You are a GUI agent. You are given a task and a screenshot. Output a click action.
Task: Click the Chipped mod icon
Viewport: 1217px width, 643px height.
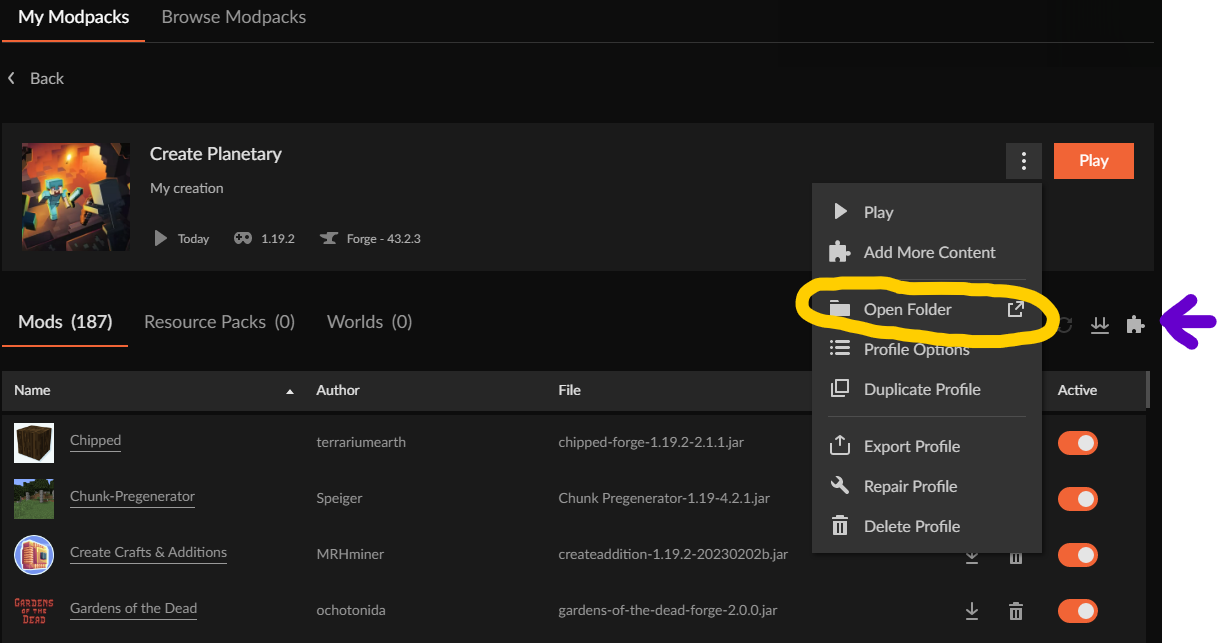(x=34, y=442)
